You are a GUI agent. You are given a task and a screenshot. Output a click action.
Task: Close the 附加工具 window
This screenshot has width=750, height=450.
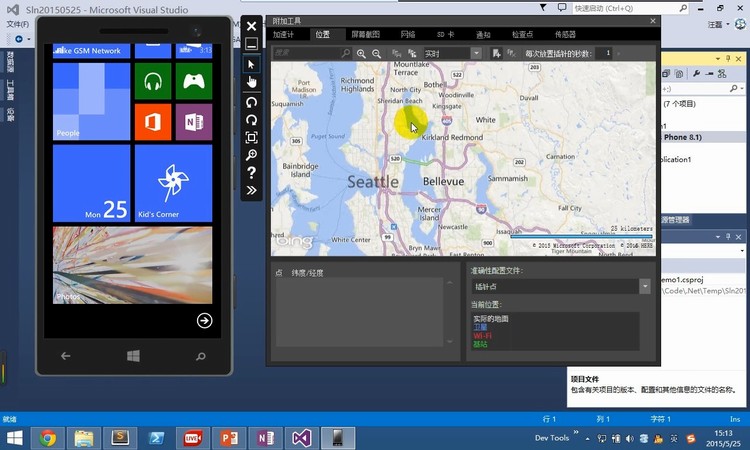(x=653, y=21)
